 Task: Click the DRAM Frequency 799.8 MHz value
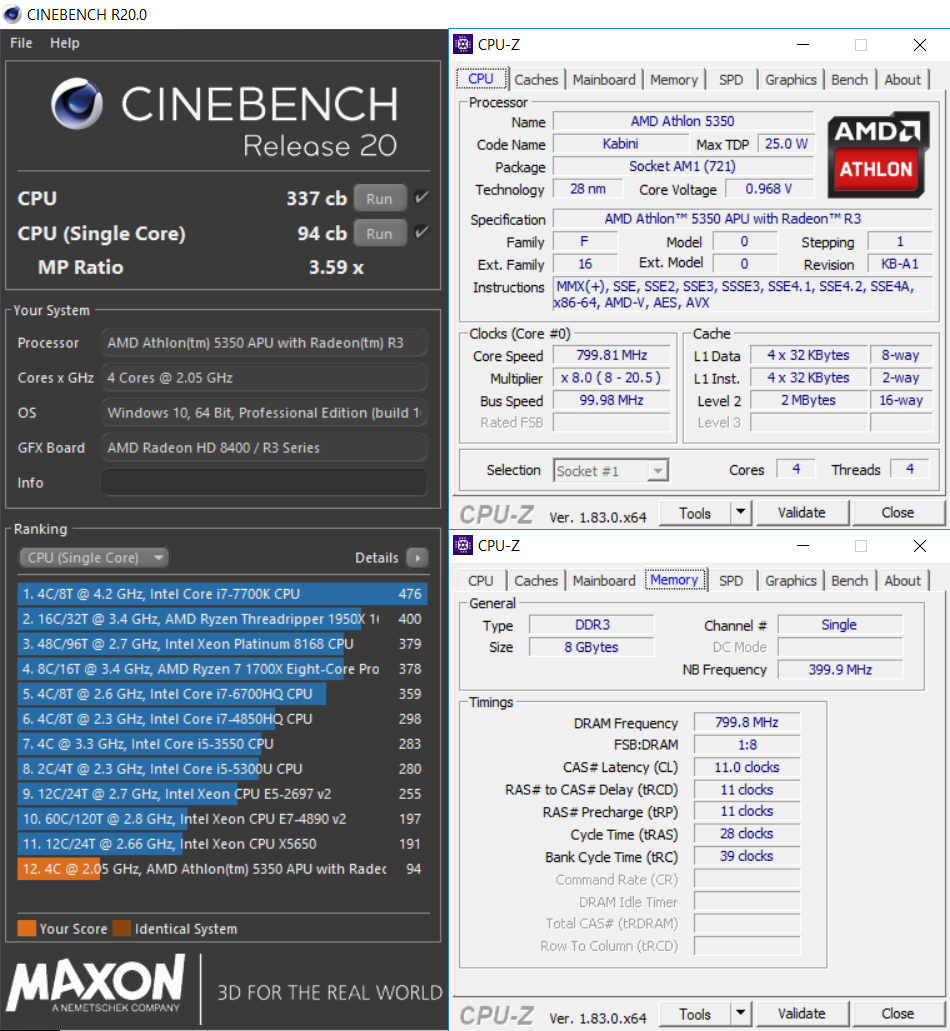click(x=747, y=722)
